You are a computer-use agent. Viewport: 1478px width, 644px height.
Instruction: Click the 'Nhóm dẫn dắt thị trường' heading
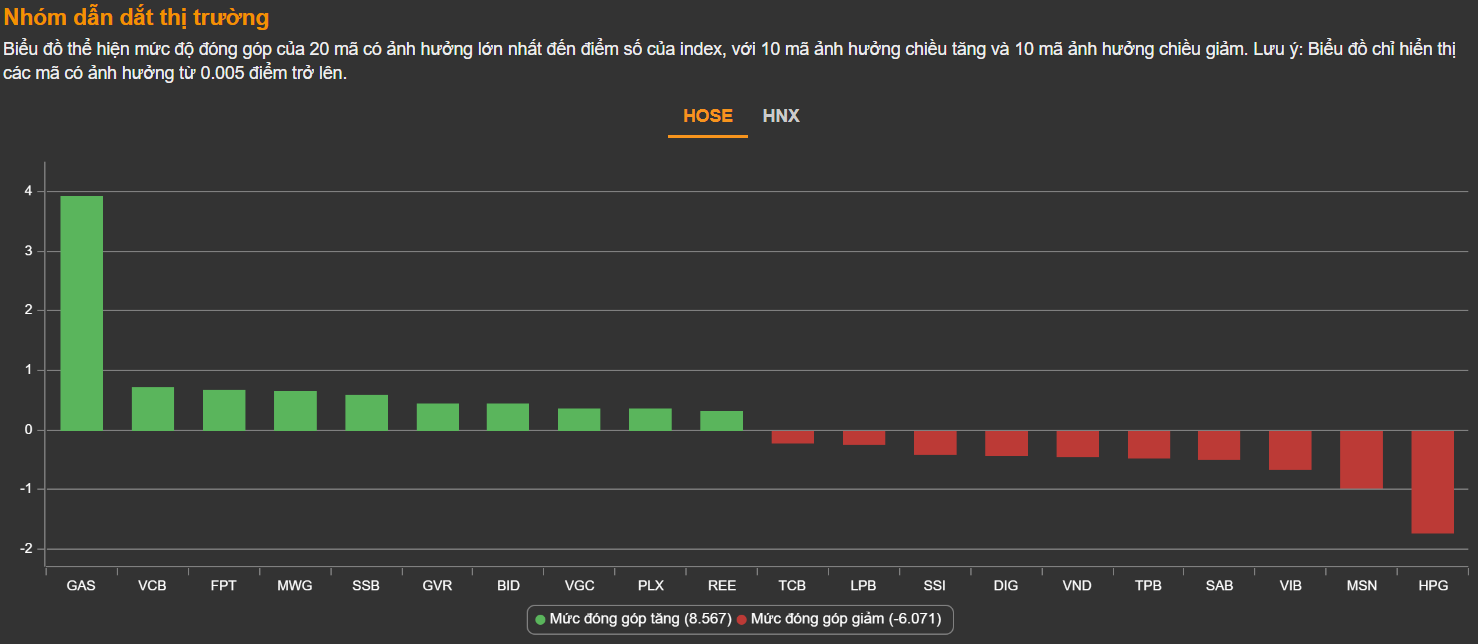(x=137, y=18)
